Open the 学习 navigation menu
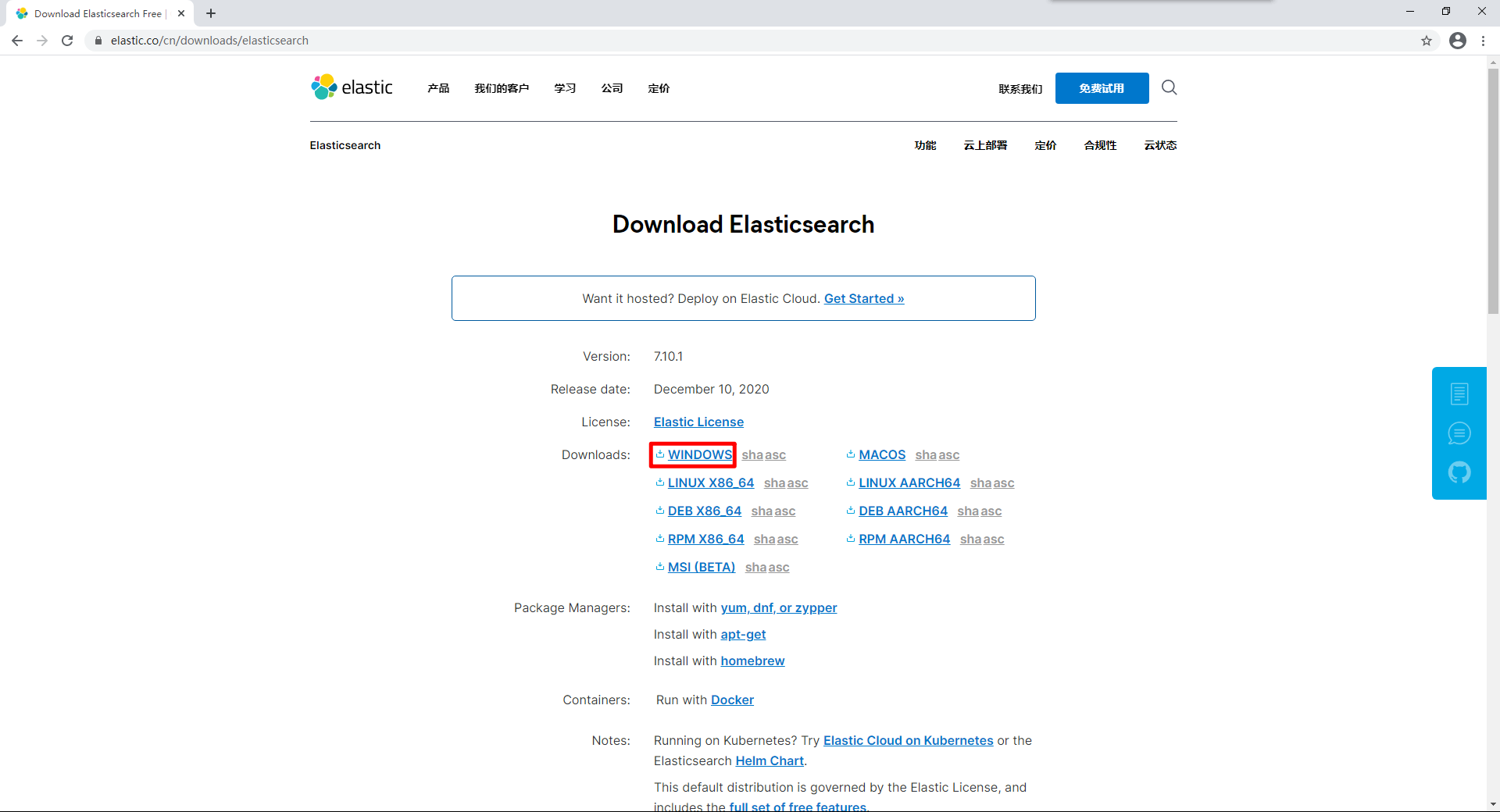This screenshot has height=812, width=1500. [x=565, y=88]
